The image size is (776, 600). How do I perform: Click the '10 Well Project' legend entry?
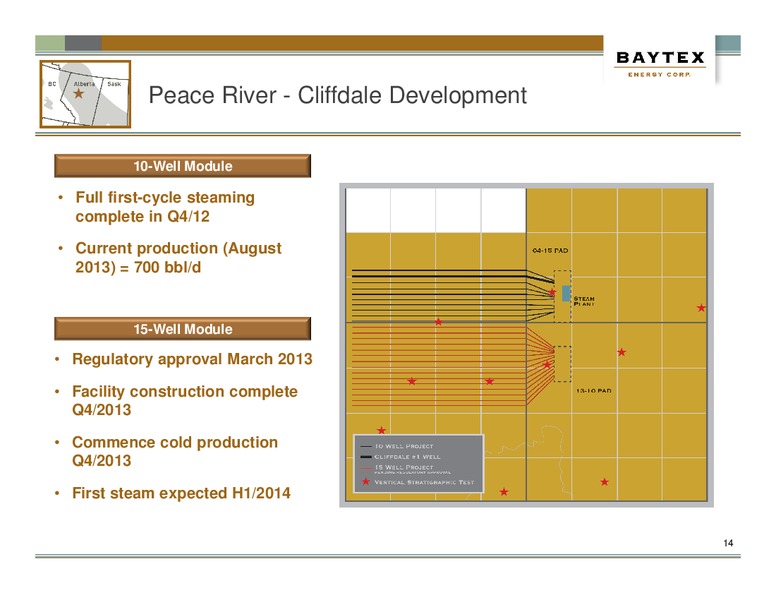[x=397, y=446]
